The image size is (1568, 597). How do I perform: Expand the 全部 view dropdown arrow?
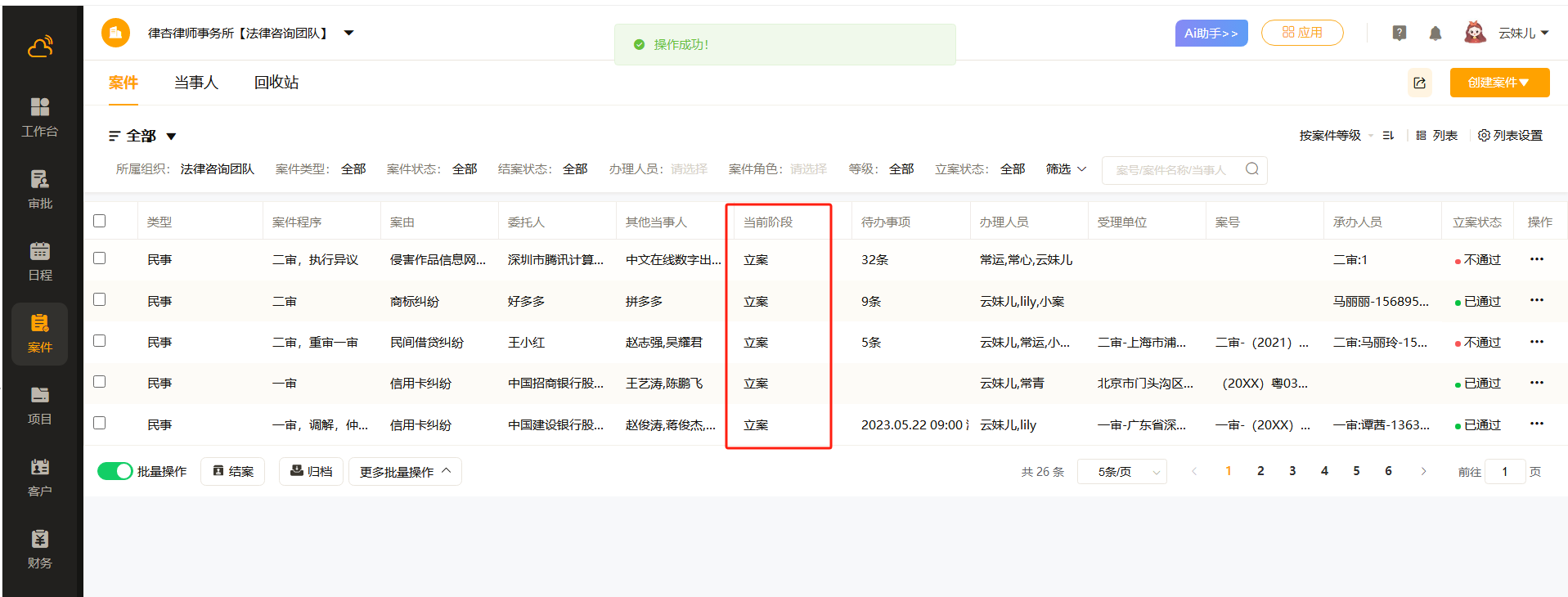tap(172, 137)
